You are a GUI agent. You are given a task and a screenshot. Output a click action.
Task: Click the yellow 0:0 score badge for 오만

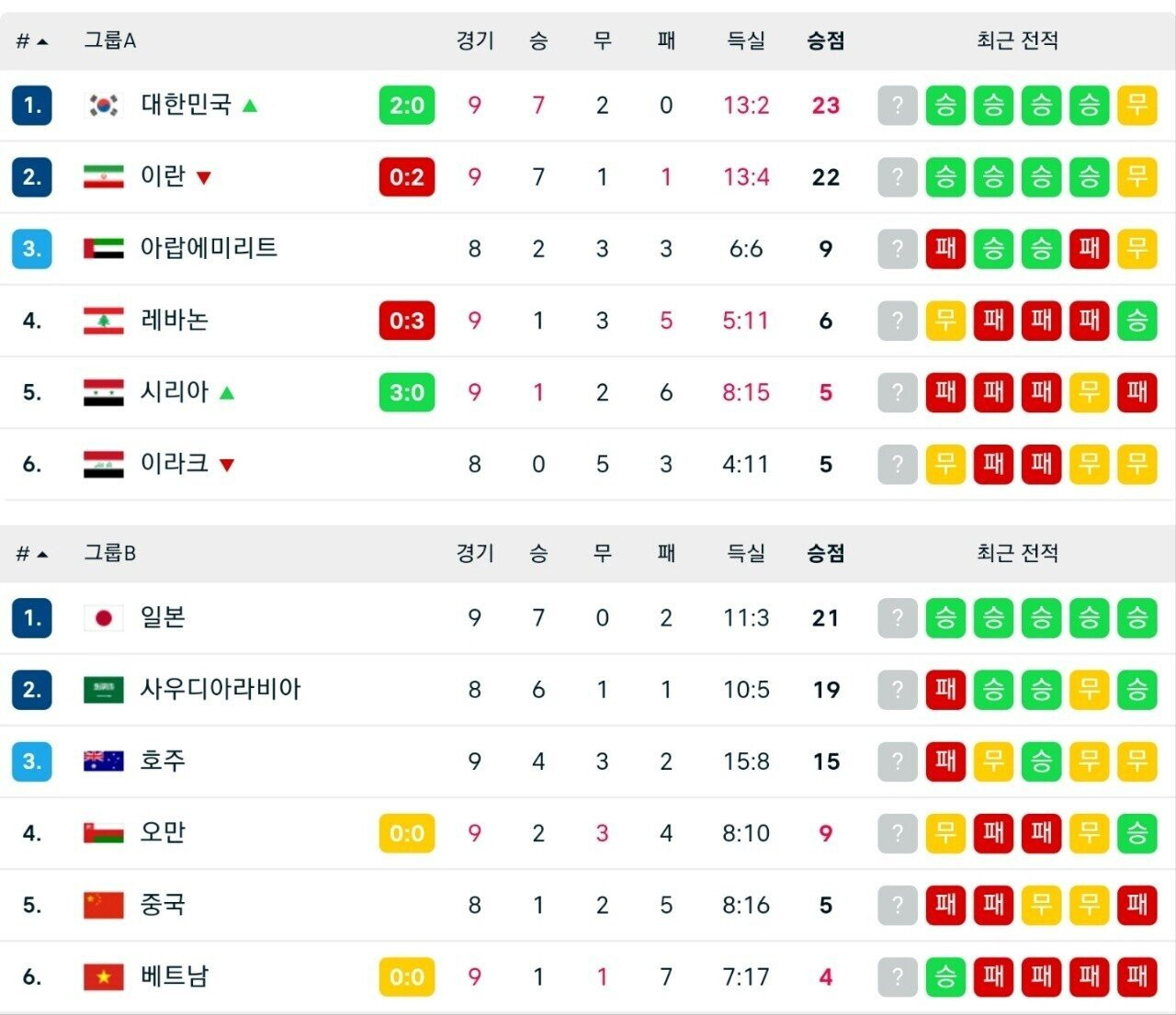[407, 833]
